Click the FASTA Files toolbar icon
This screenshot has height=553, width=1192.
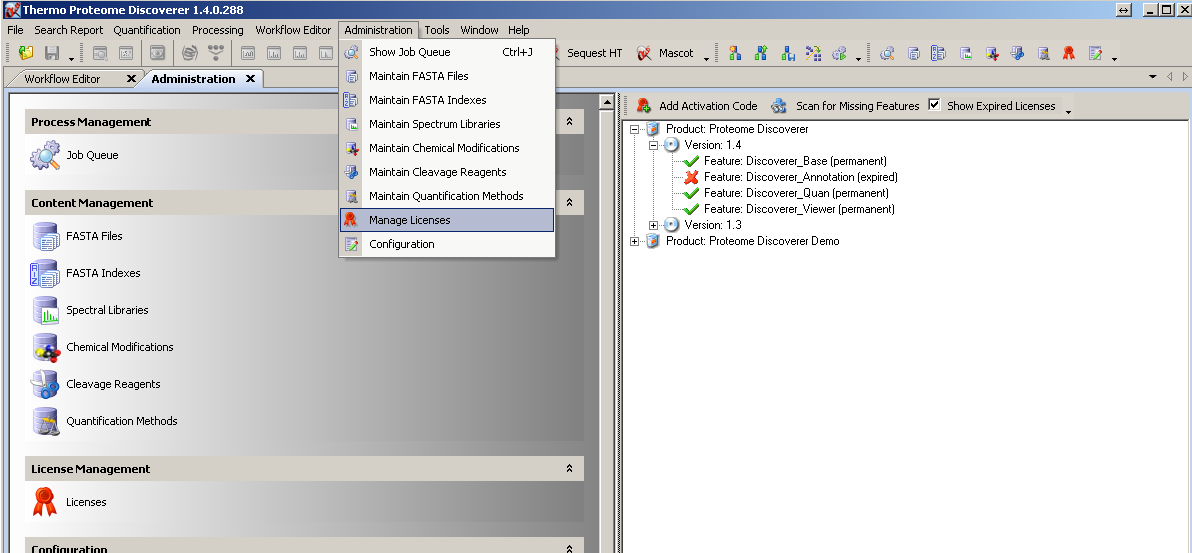tap(914, 53)
